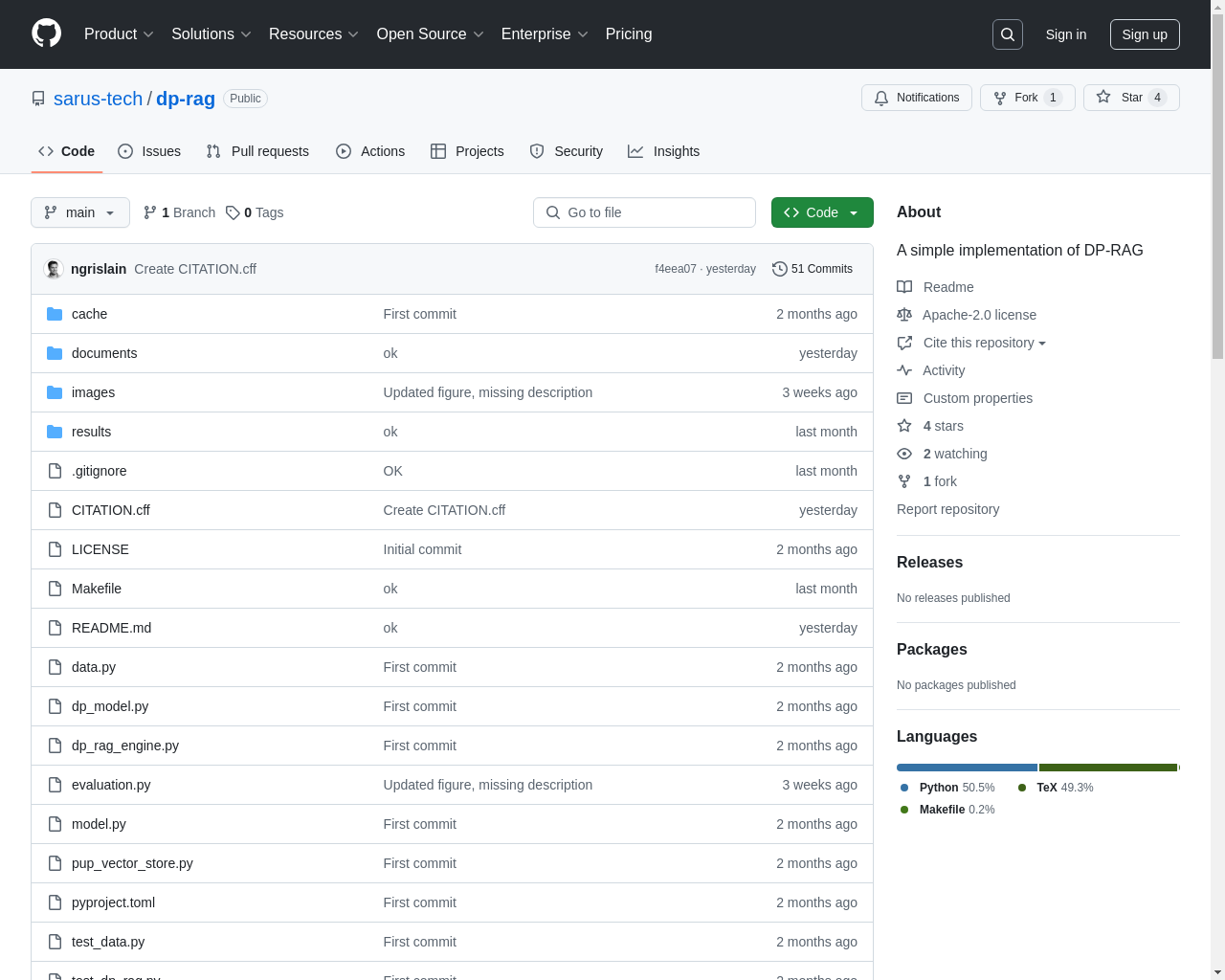Click the folder icon for images
Screen dimensions: 1225x980
click(55, 392)
